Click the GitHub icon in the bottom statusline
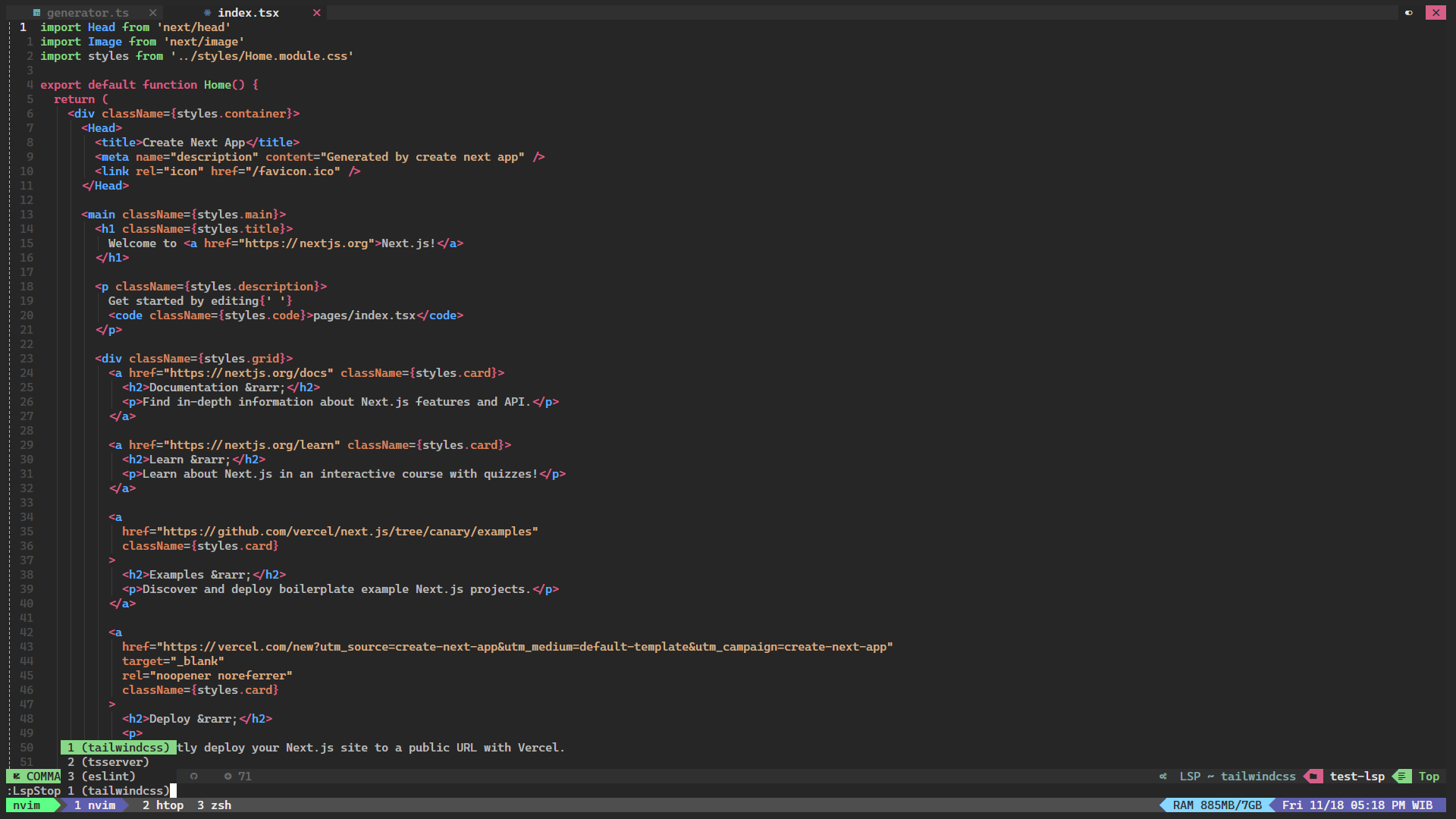1456x819 pixels. click(x=193, y=776)
